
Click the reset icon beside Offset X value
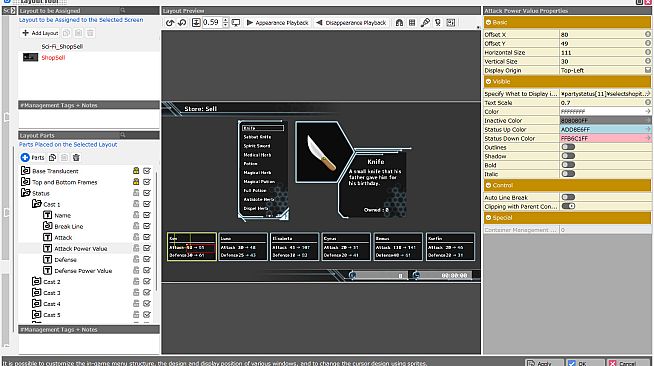click(647, 34)
